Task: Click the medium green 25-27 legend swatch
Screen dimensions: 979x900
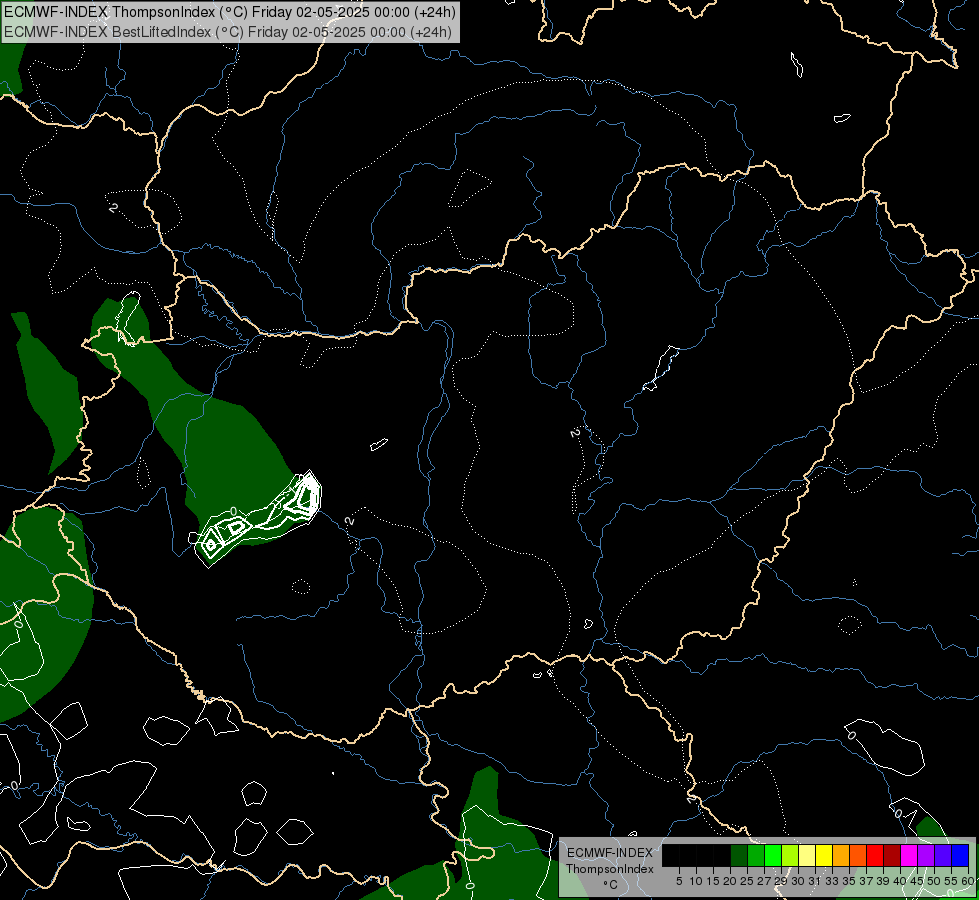Action: pos(756,855)
